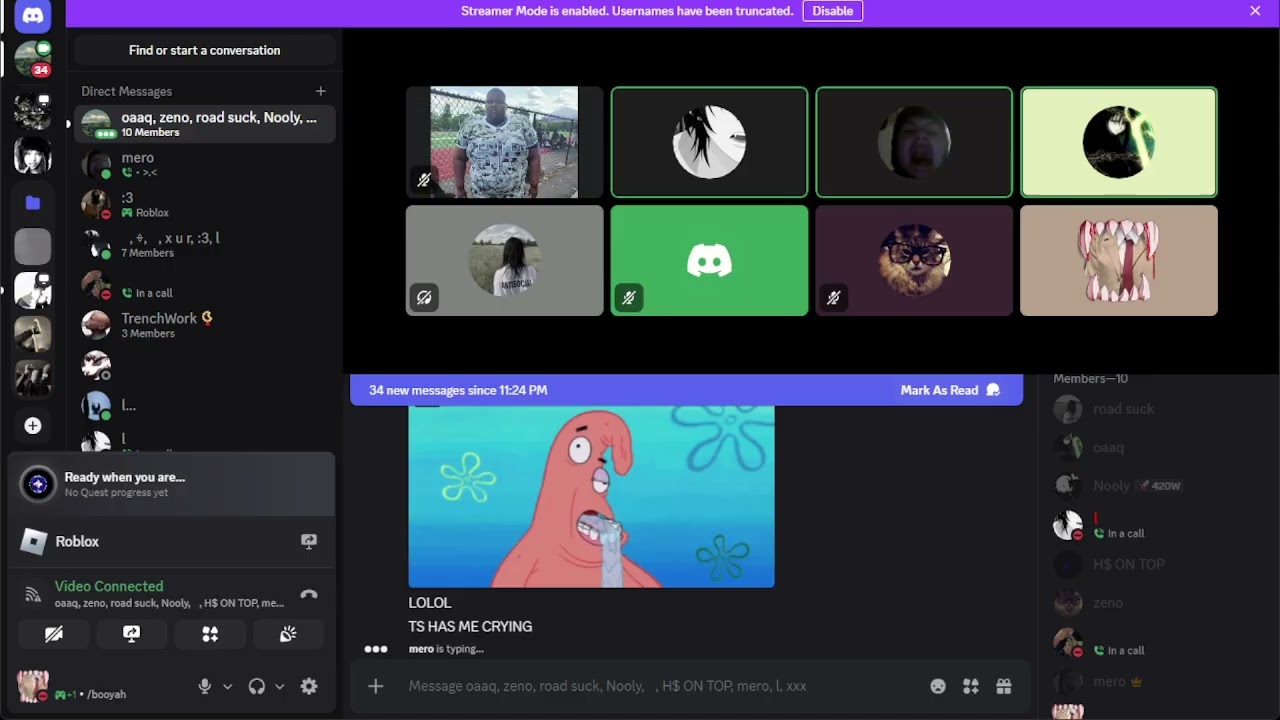Disconnect from the call with hang-up icon
The width and height of the screenshot is (1280, 720).
pos(309,594)
